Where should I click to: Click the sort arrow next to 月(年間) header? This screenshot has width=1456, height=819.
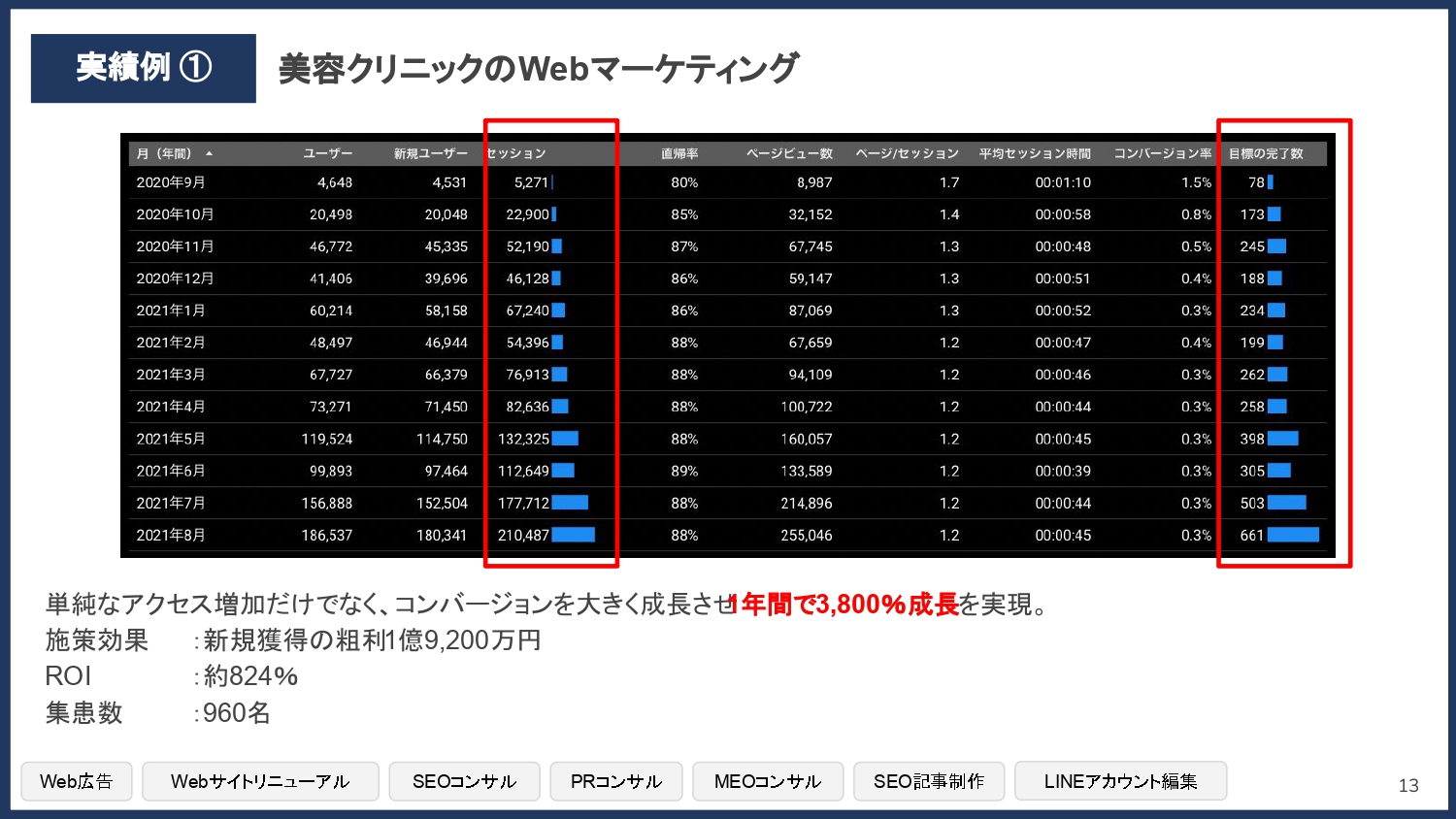[x=209, y=153]
